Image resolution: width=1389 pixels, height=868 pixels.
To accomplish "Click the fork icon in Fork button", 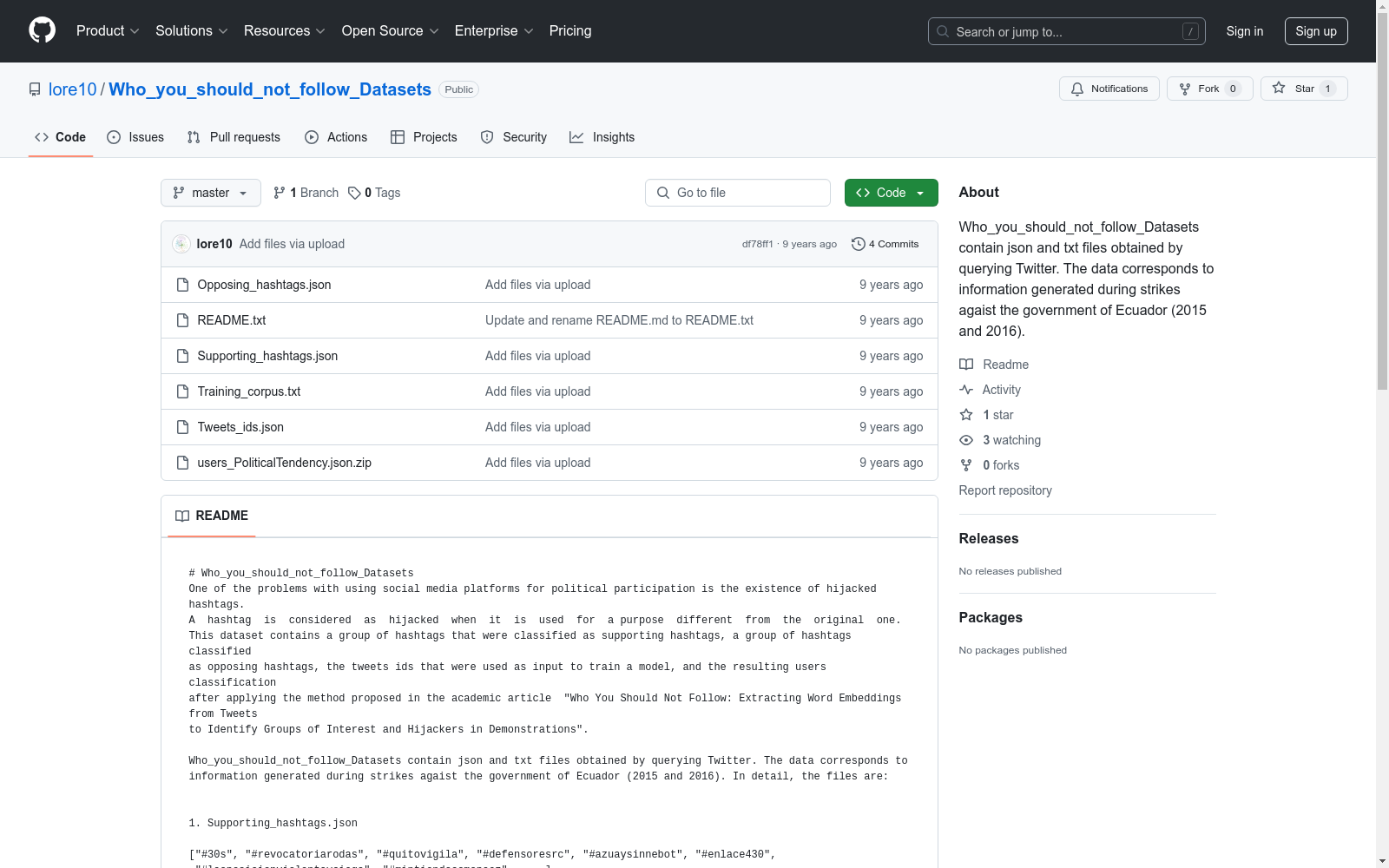I will (1185, 89).
